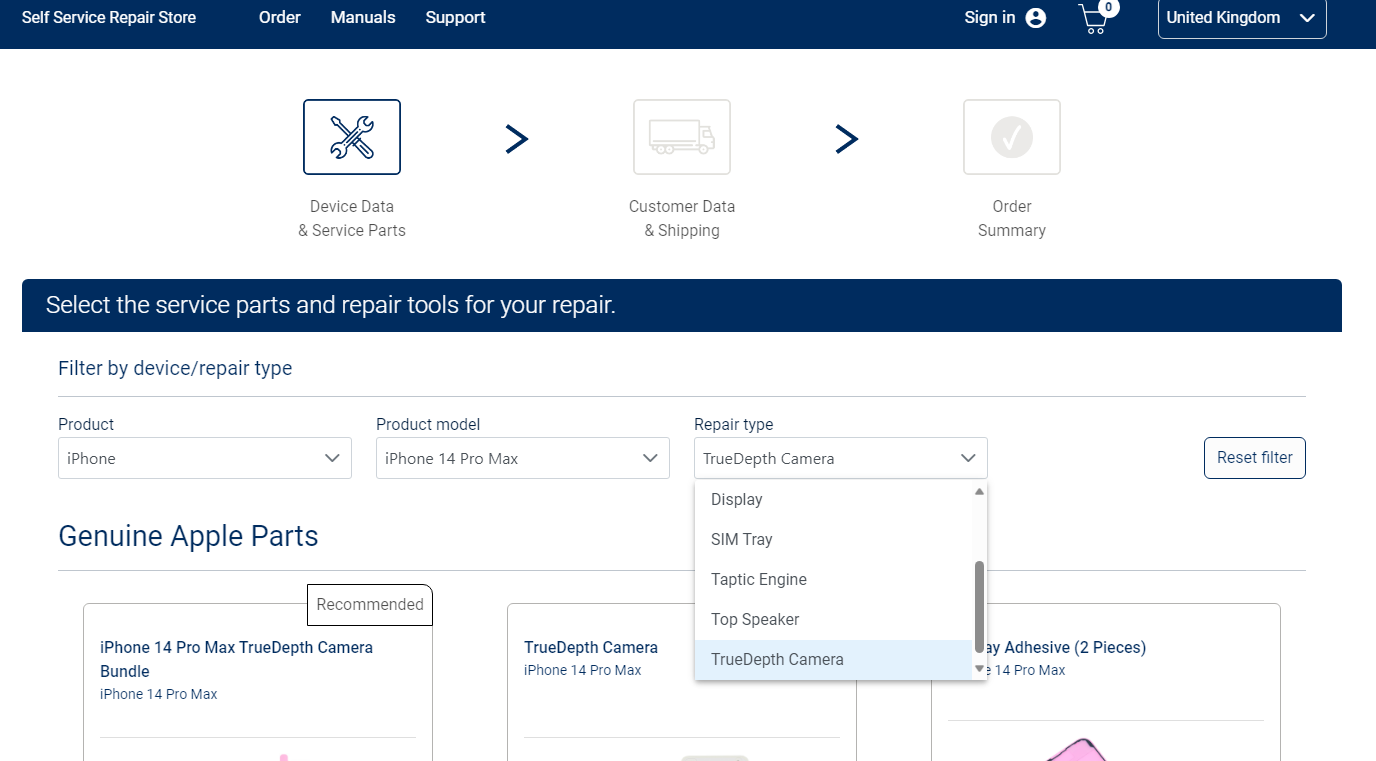
Task: Open the shopping cart icon
Action: point(1097,17)
